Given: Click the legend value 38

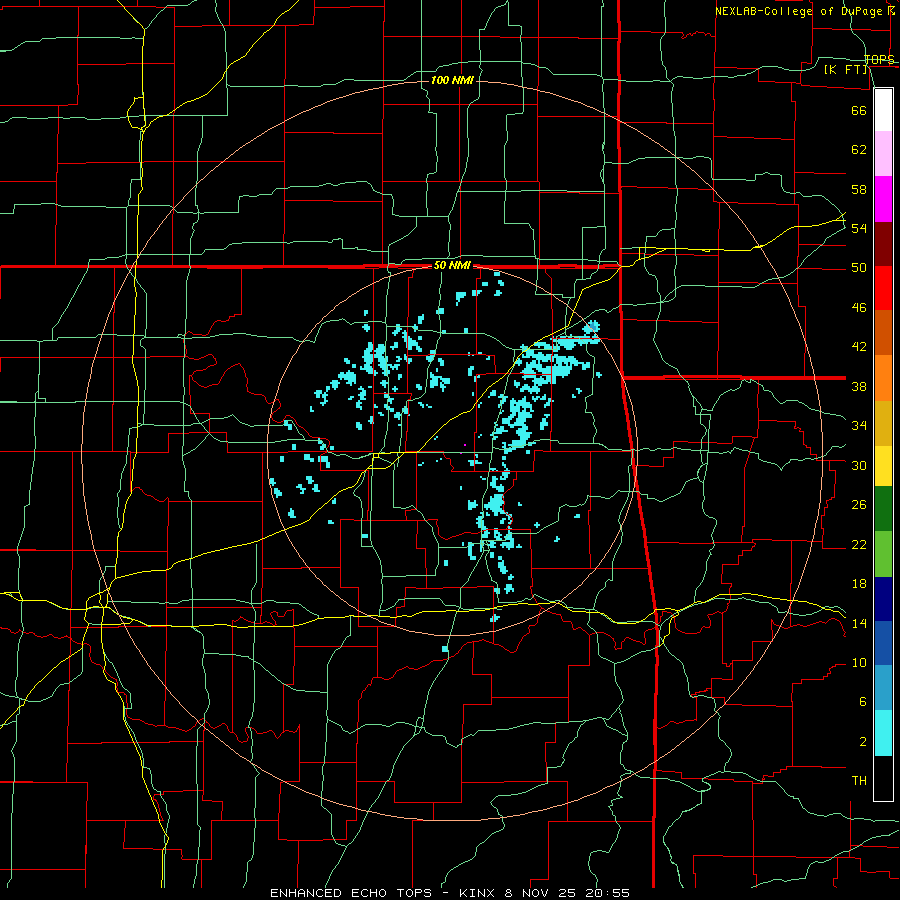Looking at the screenshot, I should 859,386.
